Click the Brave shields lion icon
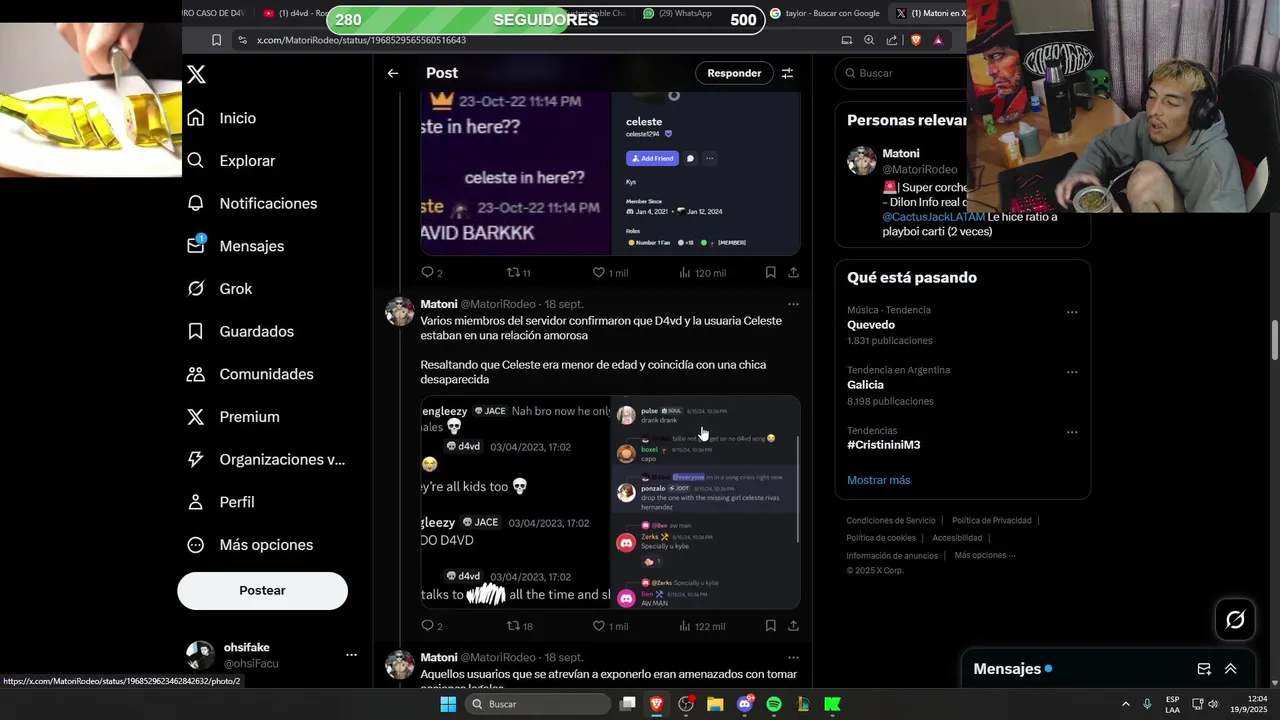The height and width of the screenshot is (720, 1280). [915, 40]
